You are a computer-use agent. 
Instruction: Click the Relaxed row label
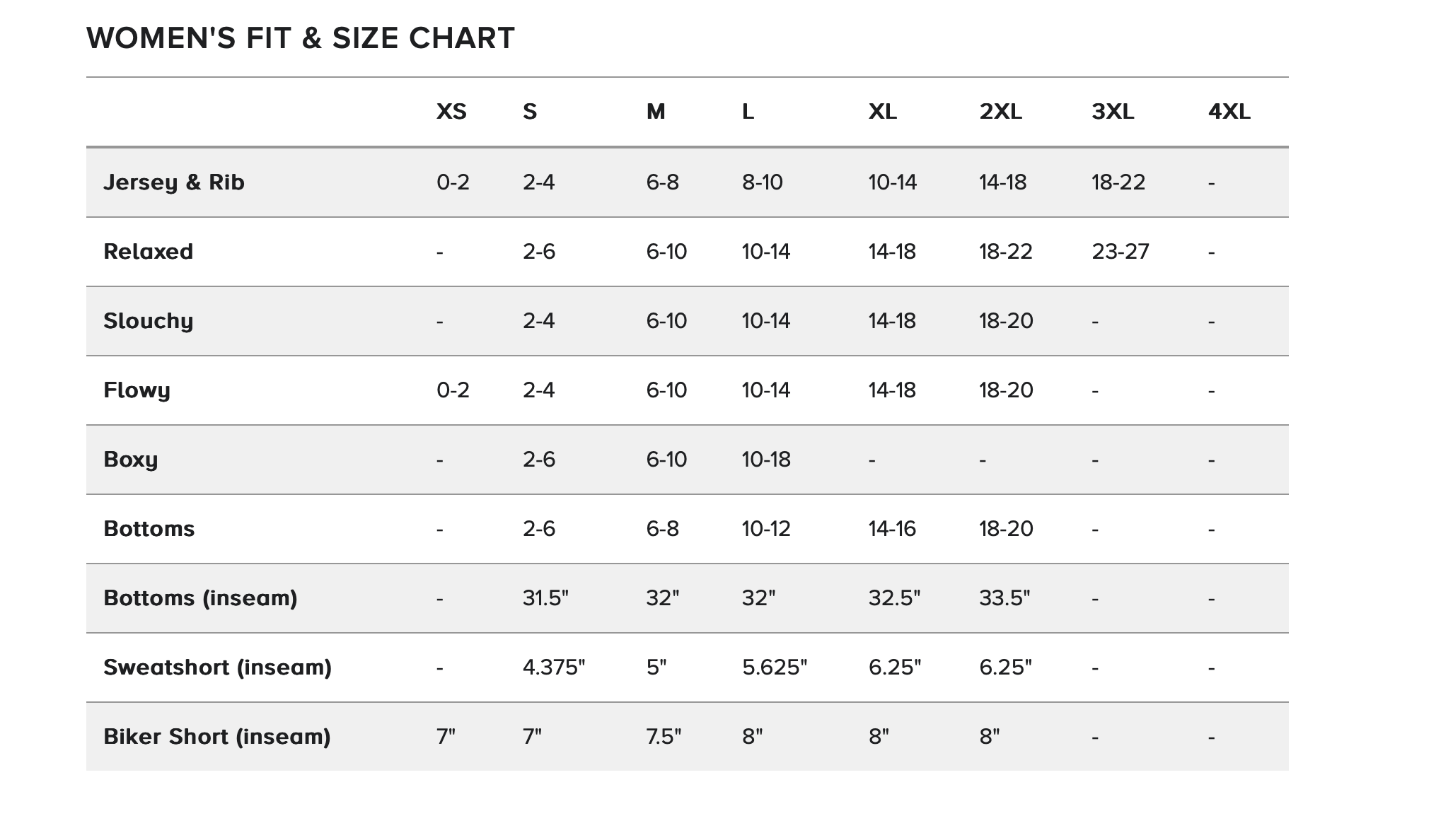(148, 252)
